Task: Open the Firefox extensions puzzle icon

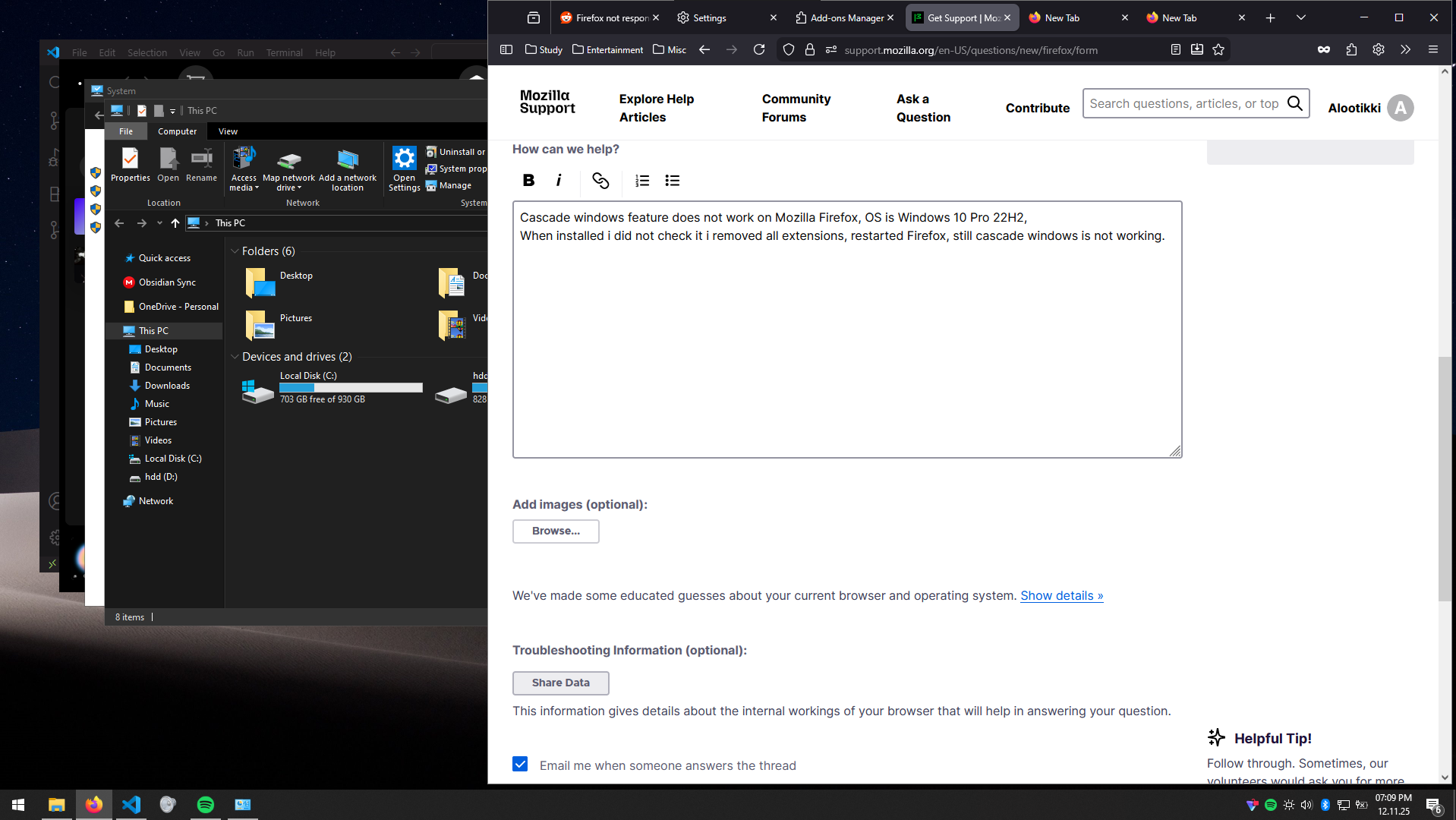Action: [1351, 50]
